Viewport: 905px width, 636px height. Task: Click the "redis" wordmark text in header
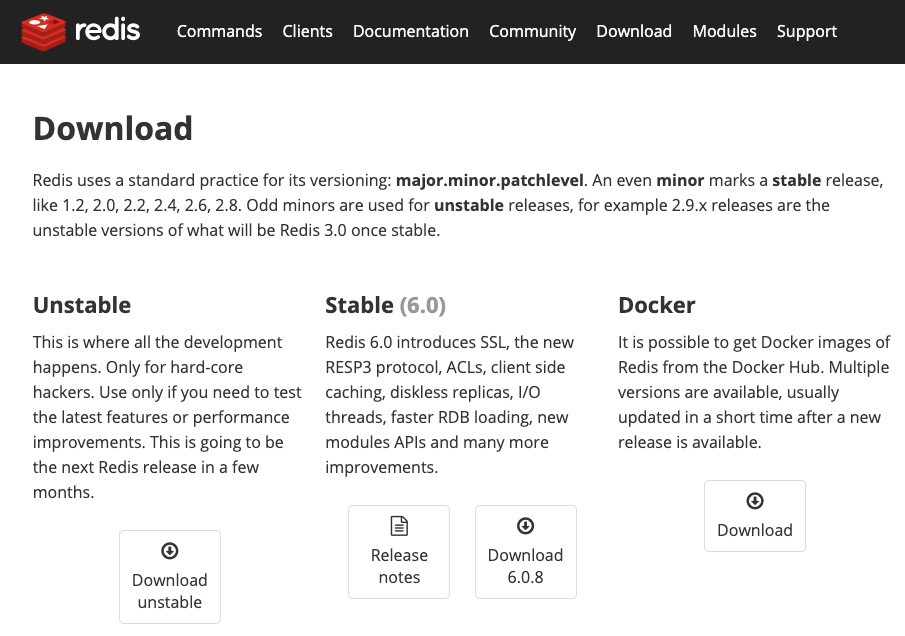pyautogui.click(x=108, y=32)
